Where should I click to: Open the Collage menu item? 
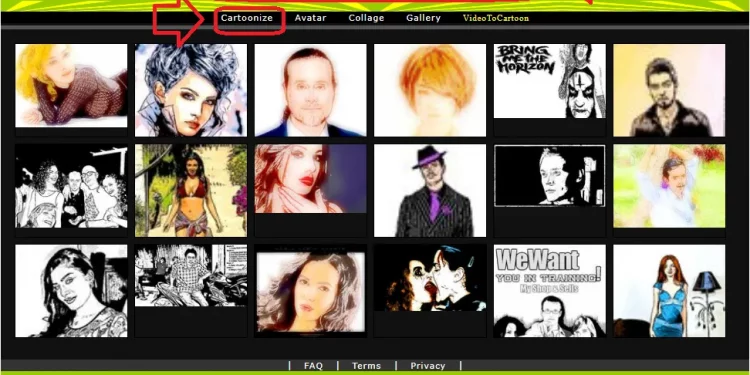[366, 18]
